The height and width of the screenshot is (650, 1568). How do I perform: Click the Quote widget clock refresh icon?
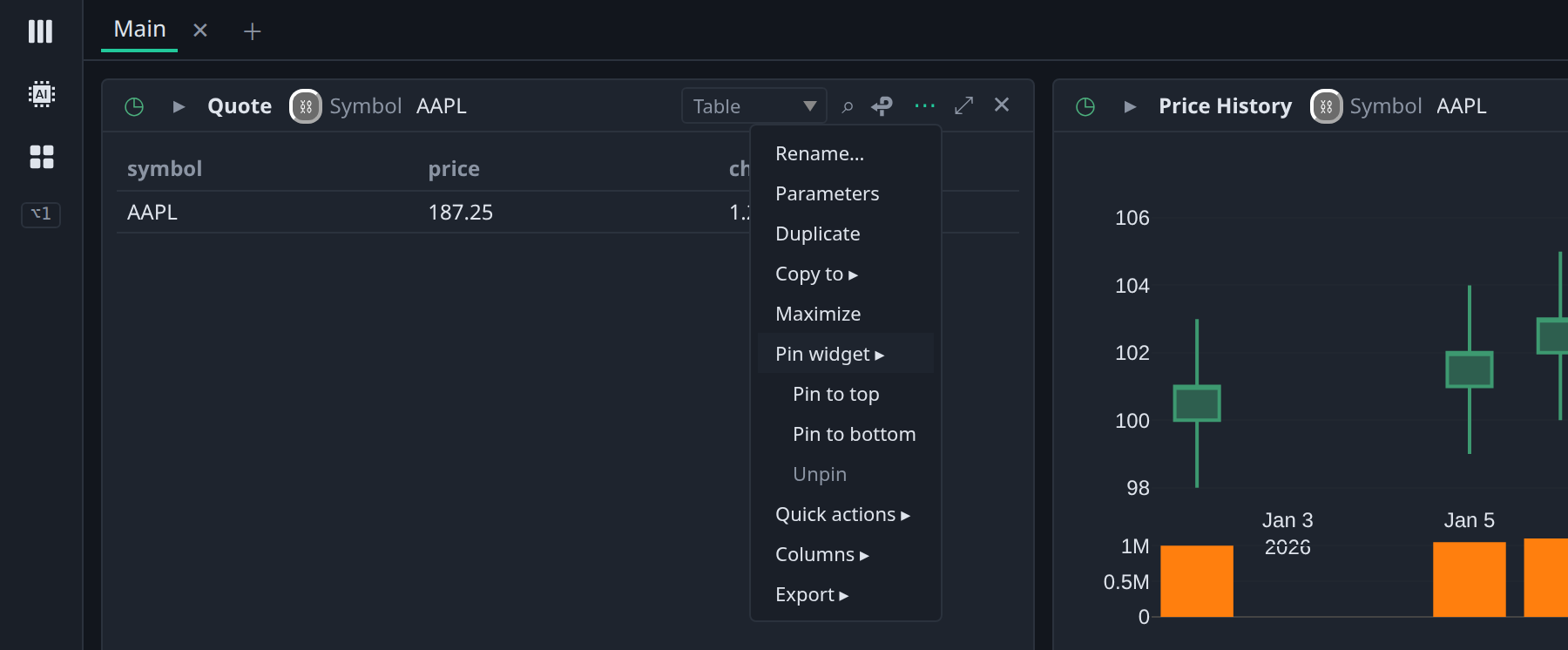coord(134,106)
